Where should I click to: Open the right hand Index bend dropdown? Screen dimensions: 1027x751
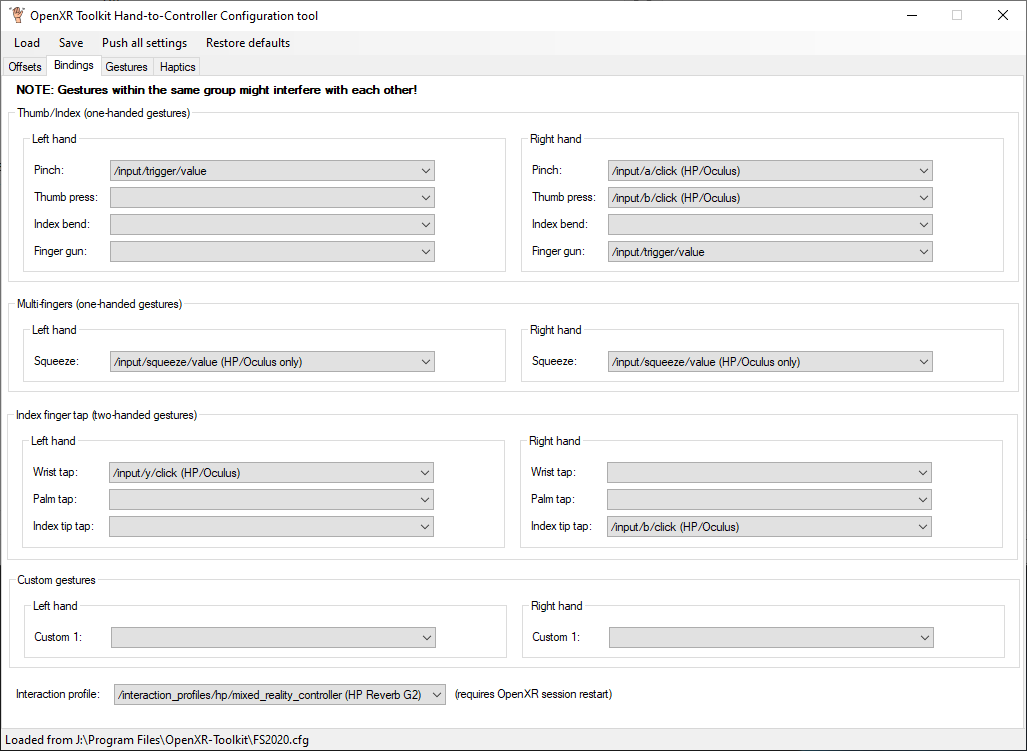pos(770,225)
